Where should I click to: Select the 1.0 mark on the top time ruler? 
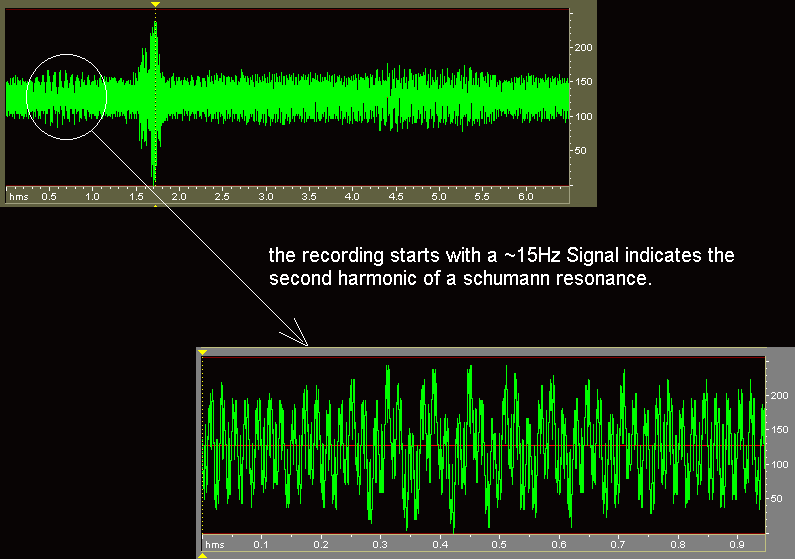[92, 197]
